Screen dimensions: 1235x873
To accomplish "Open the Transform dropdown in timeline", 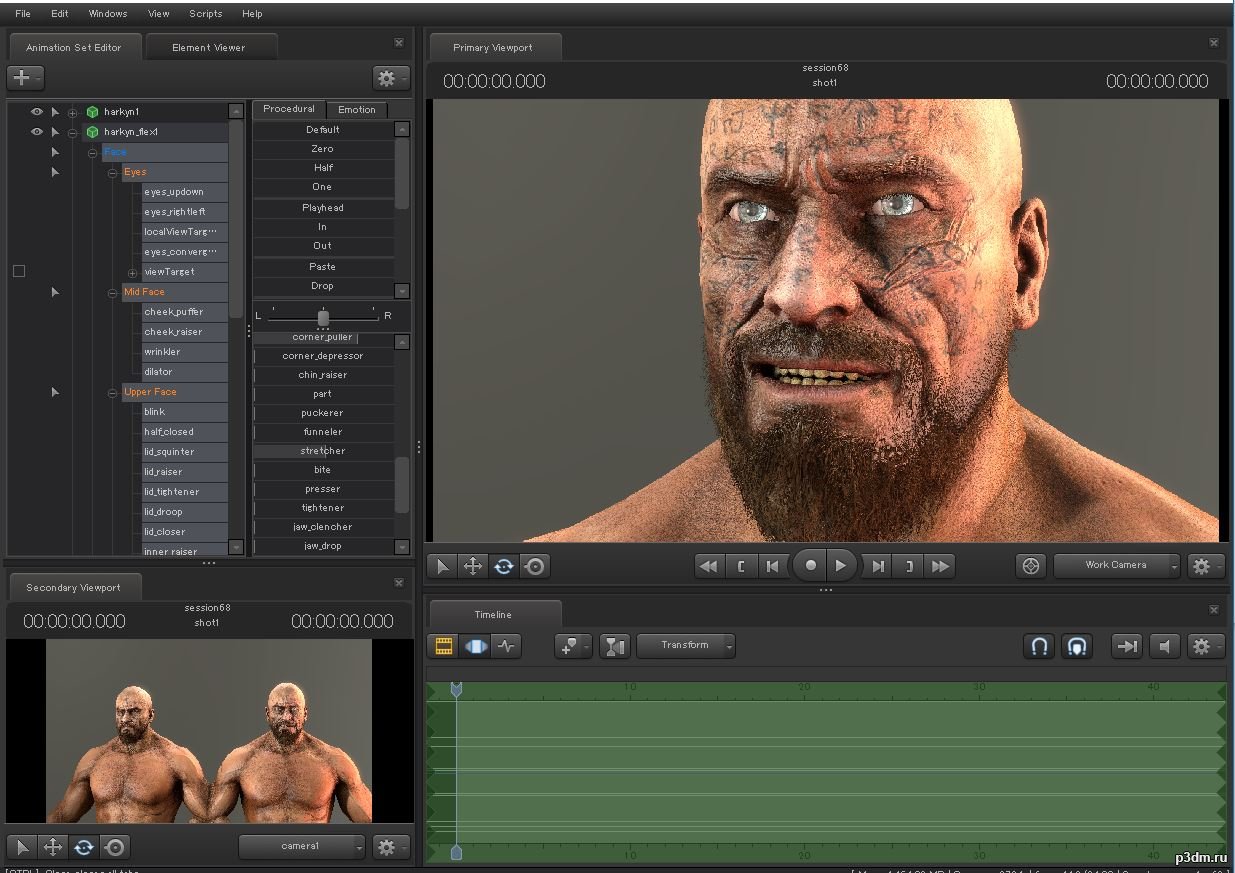I will pos(686,646).
